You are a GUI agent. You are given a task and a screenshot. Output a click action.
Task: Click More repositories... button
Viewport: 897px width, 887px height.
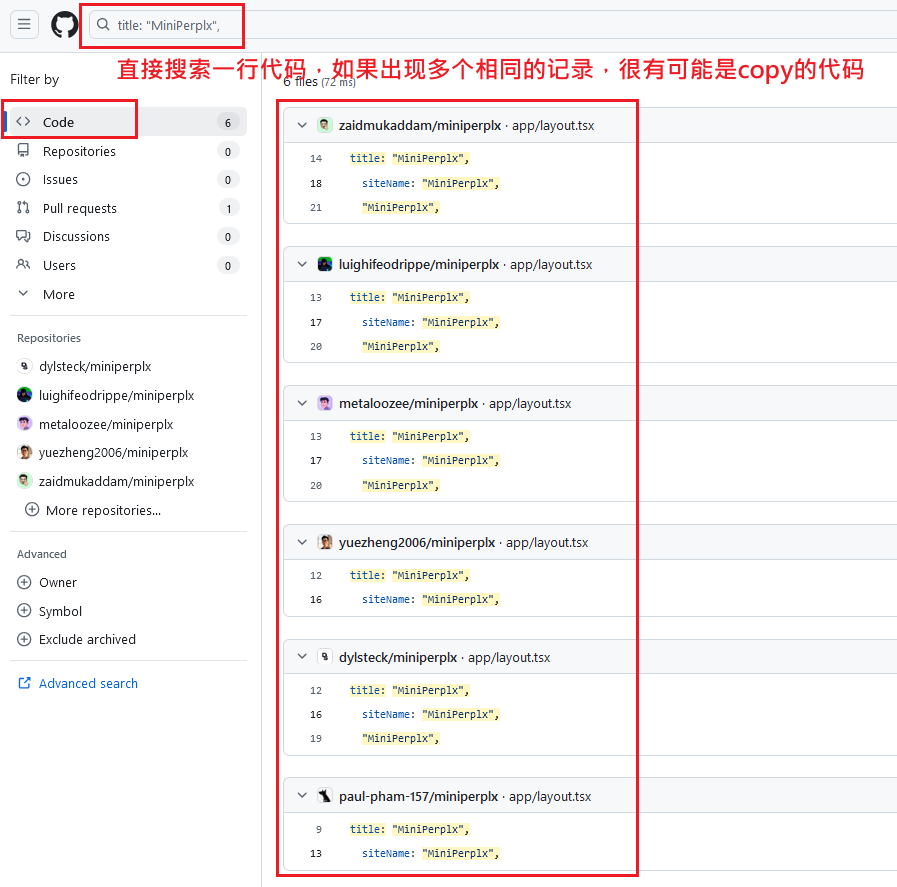(x=103, y=510)
